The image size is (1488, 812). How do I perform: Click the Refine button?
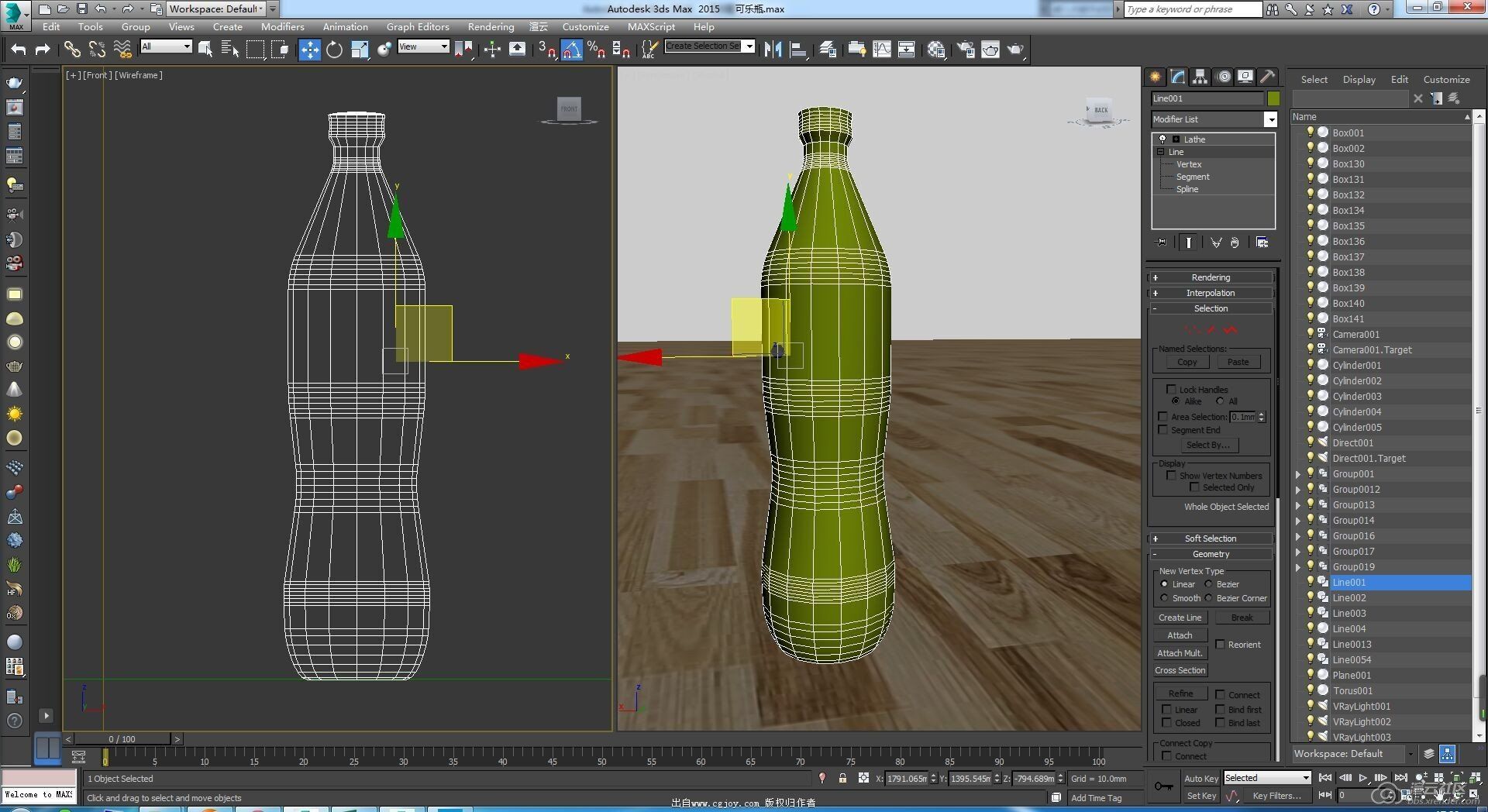click(1180, 693)
